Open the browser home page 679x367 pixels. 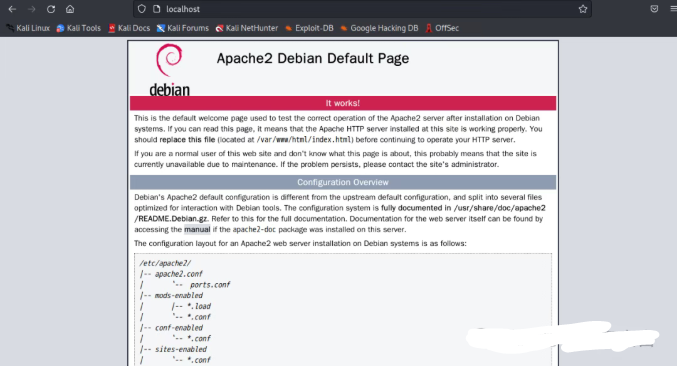click(x=70, y=9)
